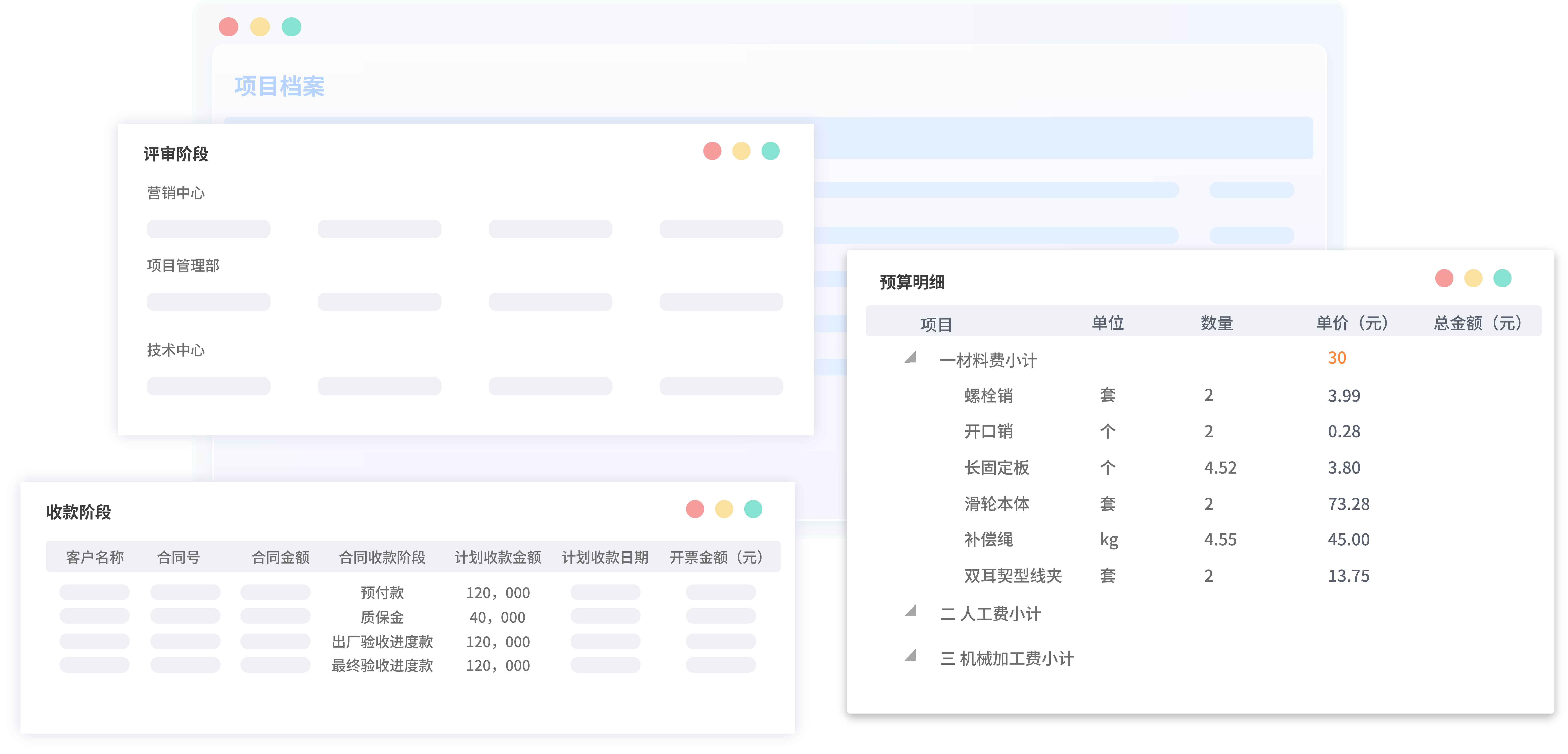Select the 补偿绳 item
1568x754 pixels.
point(989,540)
